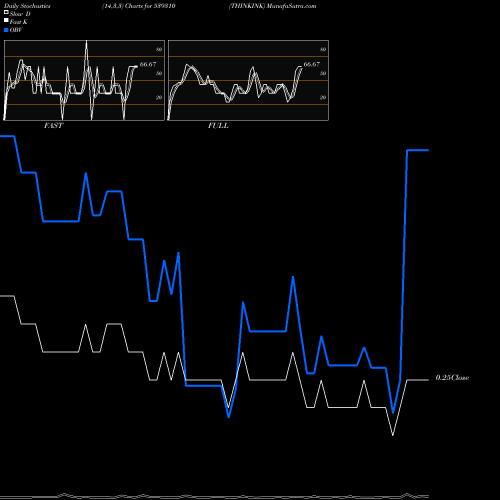Click the 50 axis label in FULL chart
Viewport: 500px width, 500px height.
point(323,73)
